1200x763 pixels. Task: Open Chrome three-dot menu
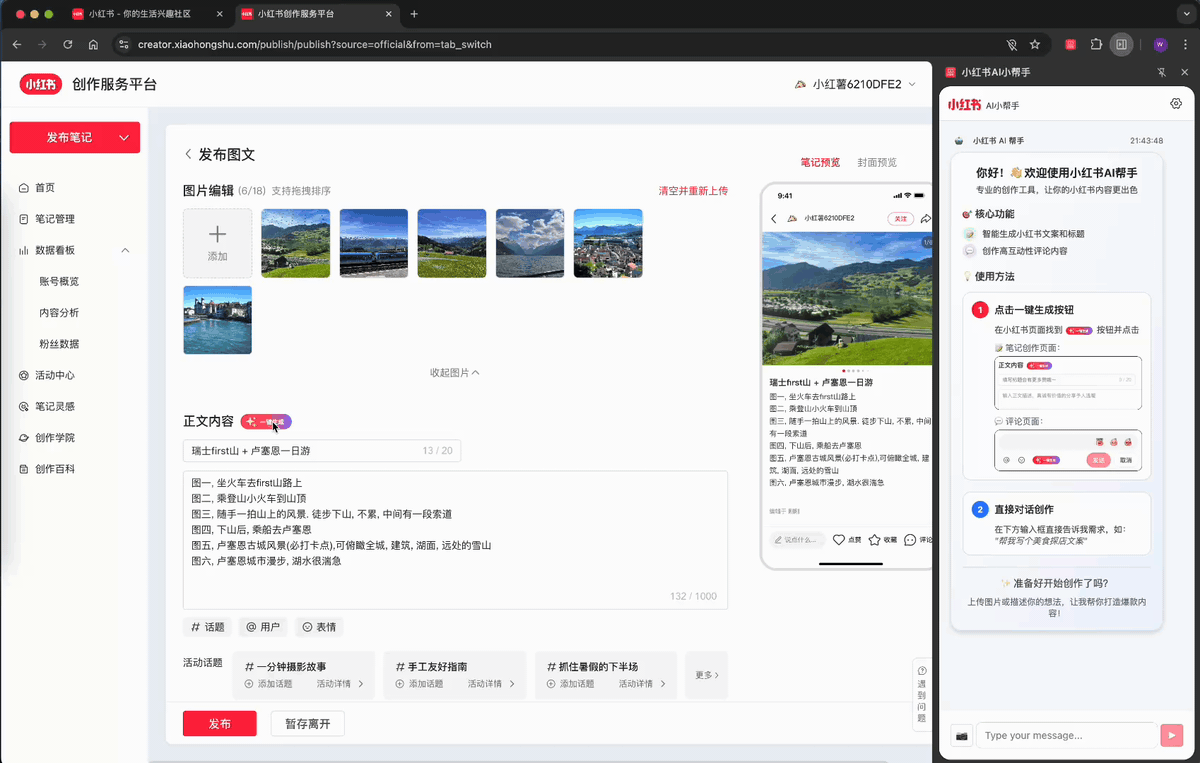pyautogui.click(x=1185, y=44)
